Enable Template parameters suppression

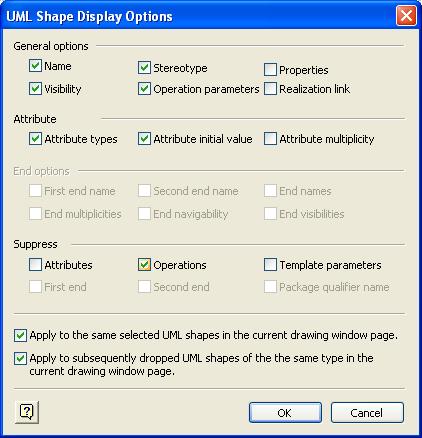[x=270, y=265]
